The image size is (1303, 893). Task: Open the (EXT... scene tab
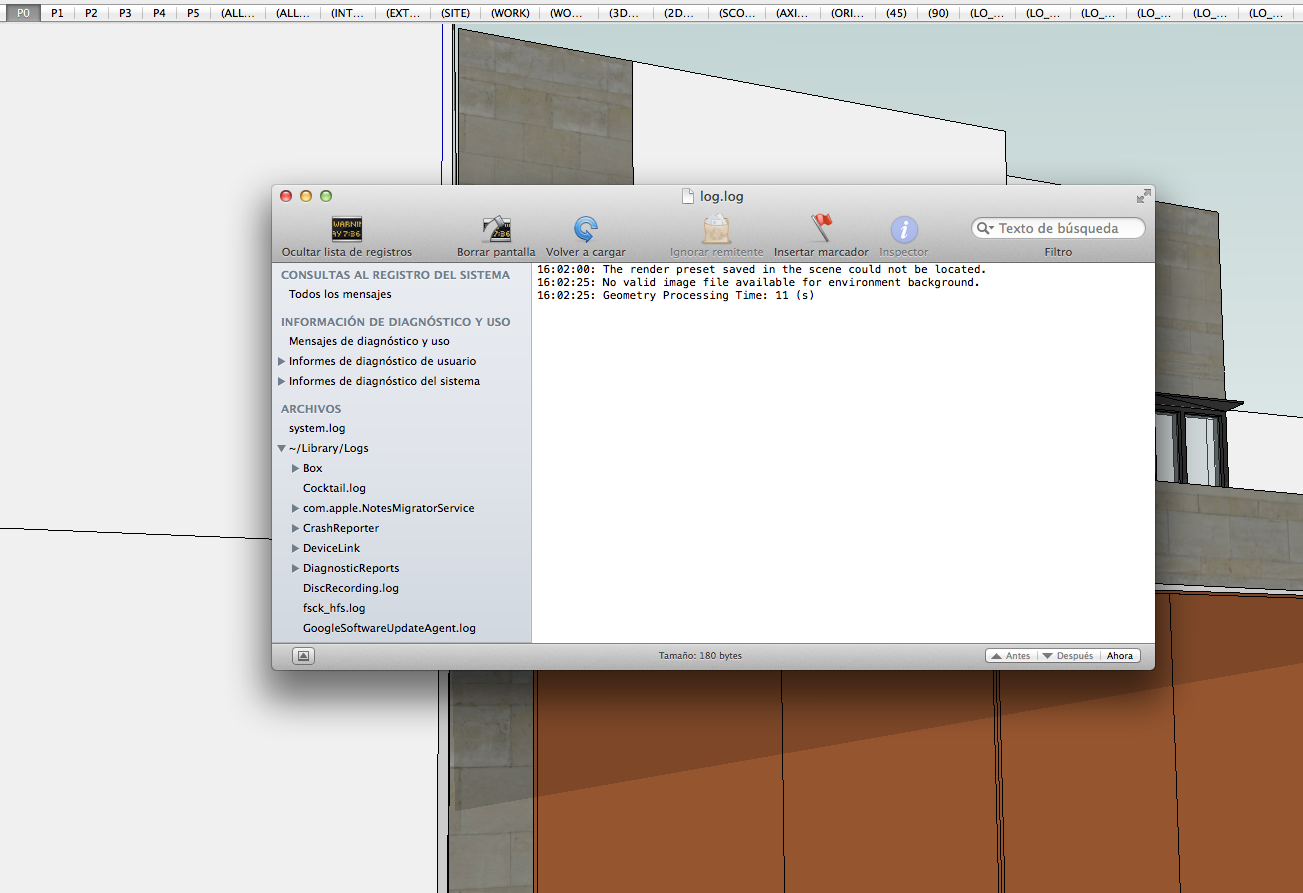402,13
